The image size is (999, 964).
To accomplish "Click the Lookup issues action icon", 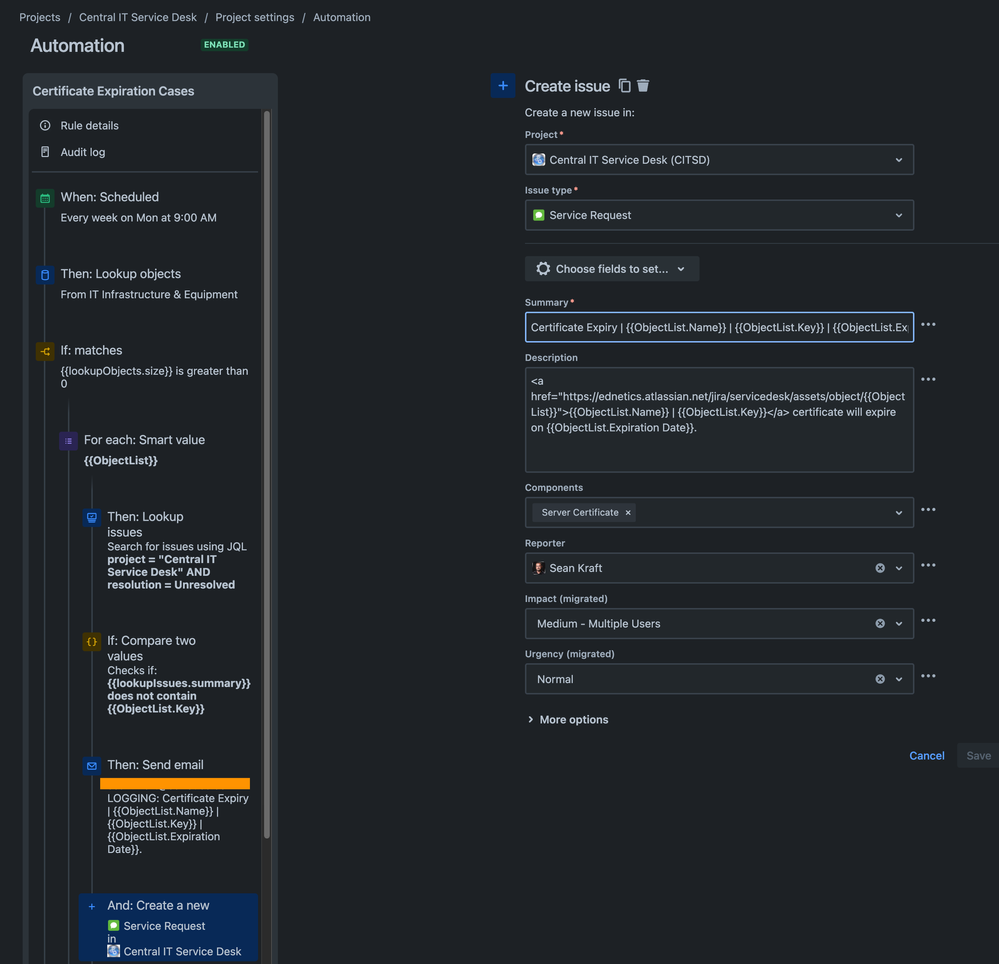I will point(92,517).
